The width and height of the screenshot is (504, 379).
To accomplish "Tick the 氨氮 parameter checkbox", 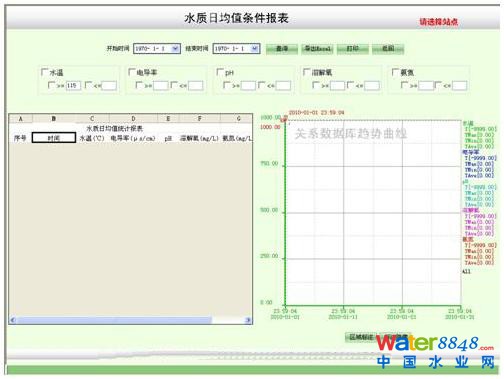I will pos(395,72).
